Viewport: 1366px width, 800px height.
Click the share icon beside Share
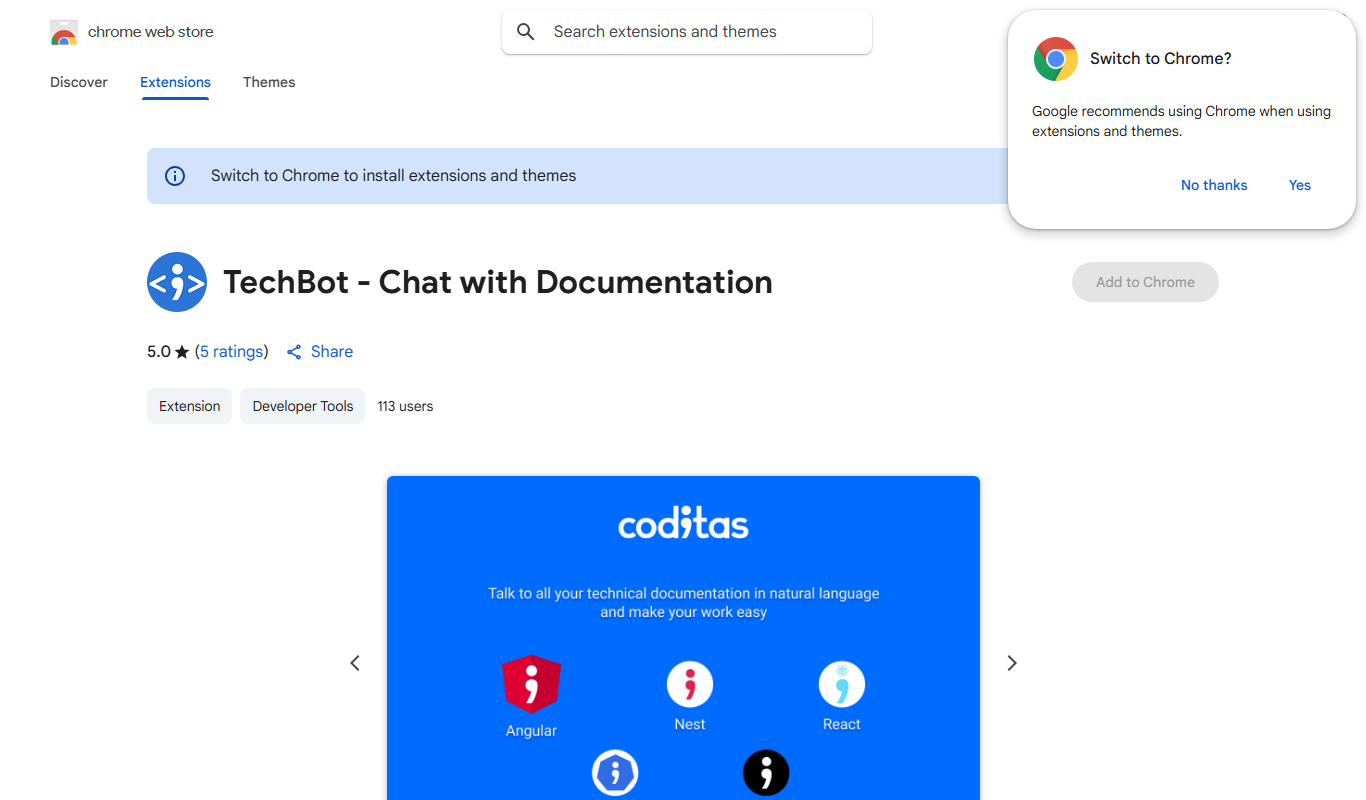[294, 352]
